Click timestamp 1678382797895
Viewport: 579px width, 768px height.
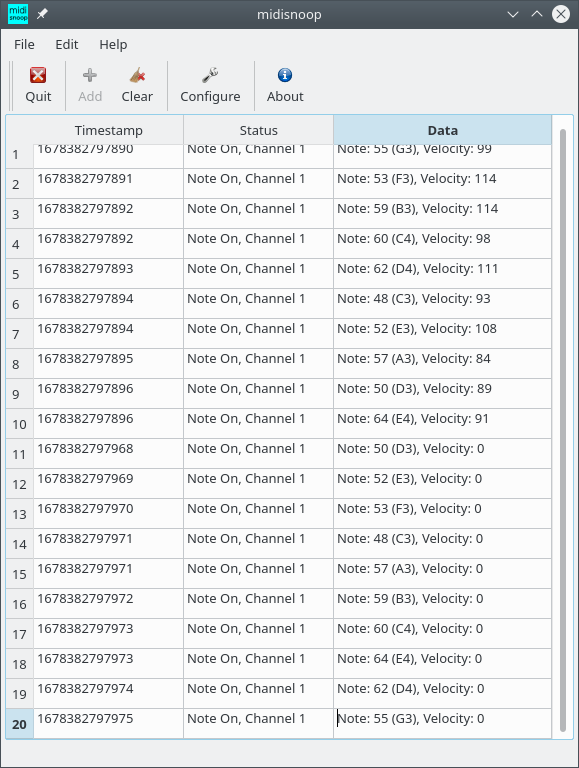pyautogui.click(x=109, y=364)
